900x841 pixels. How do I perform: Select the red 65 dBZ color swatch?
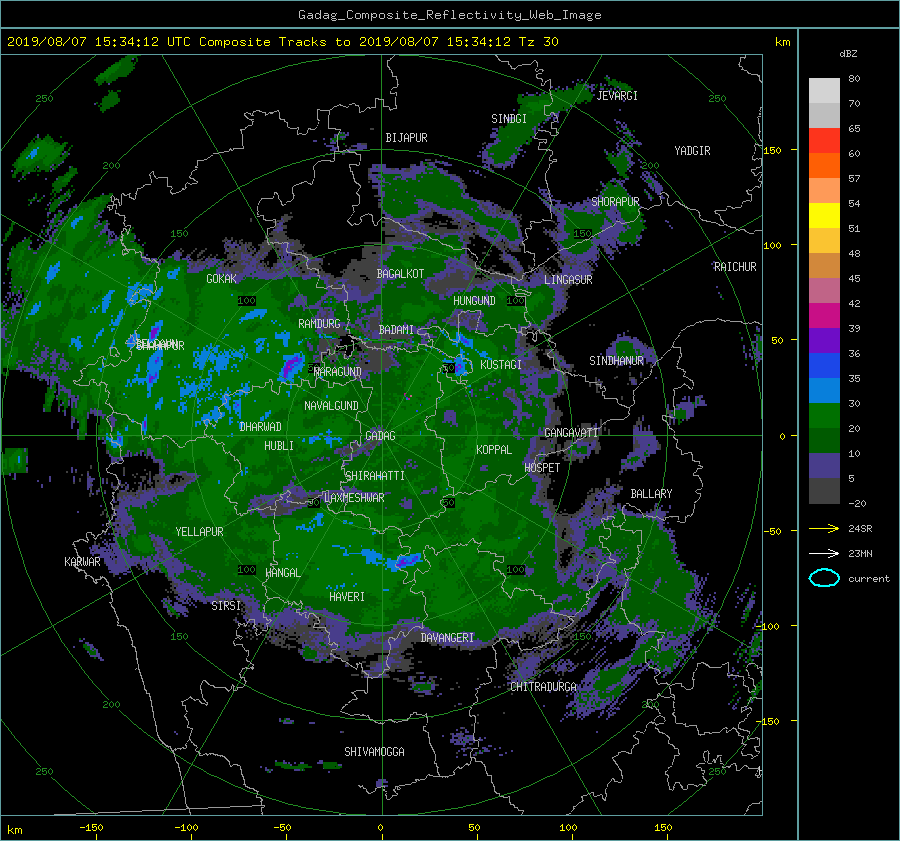[x=824, y=140]
